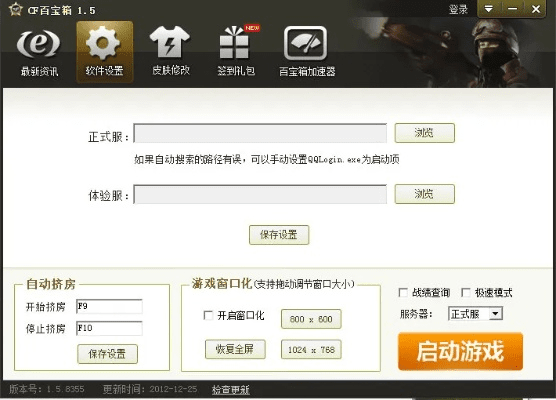The height and width of the screenshot is (400, 556).
Task: Click the 恢复全屏 button
Action: coord(235,349)
